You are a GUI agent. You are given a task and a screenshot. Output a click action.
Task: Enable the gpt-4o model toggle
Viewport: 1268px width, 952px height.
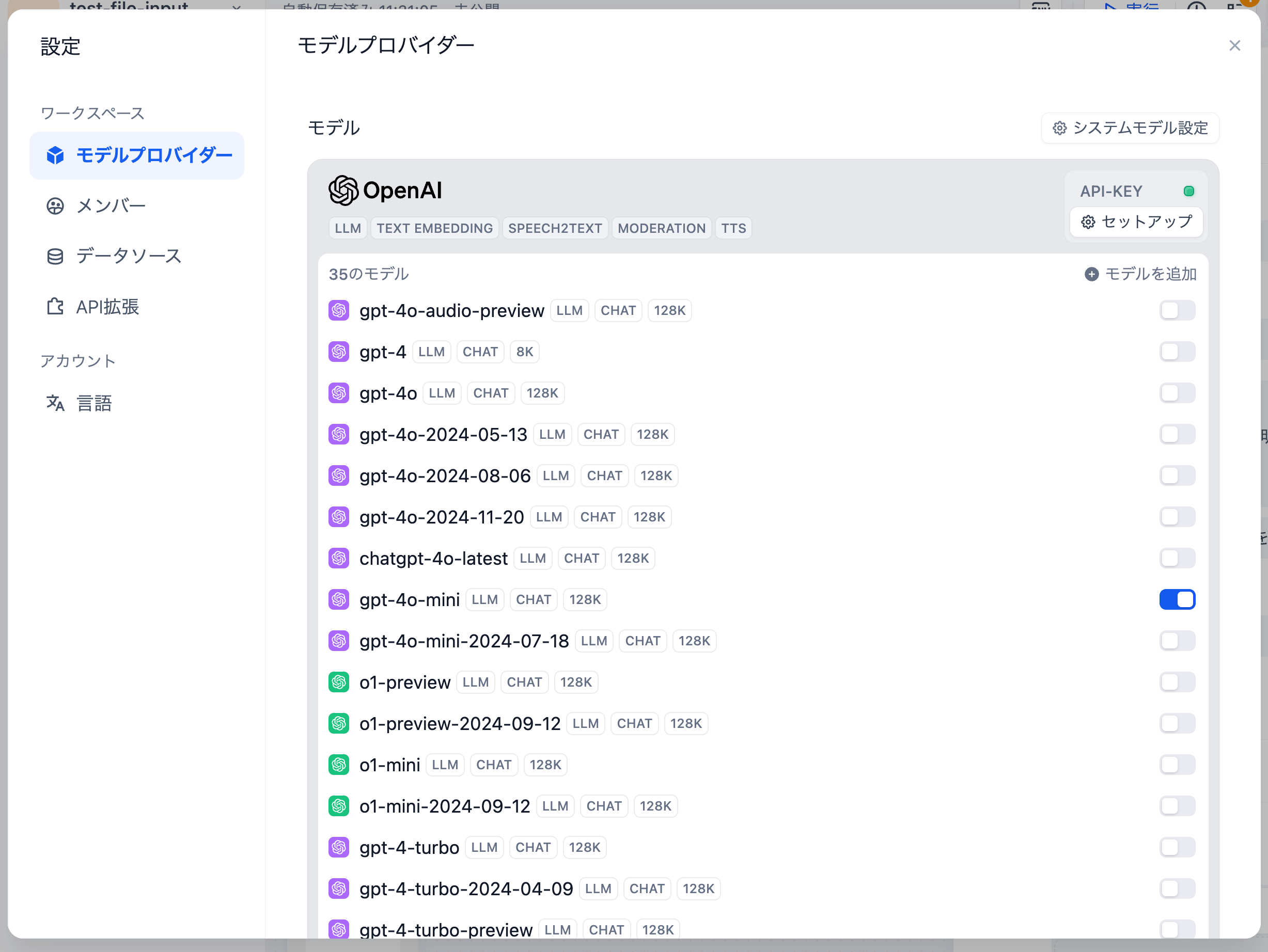coord(1177,393)
